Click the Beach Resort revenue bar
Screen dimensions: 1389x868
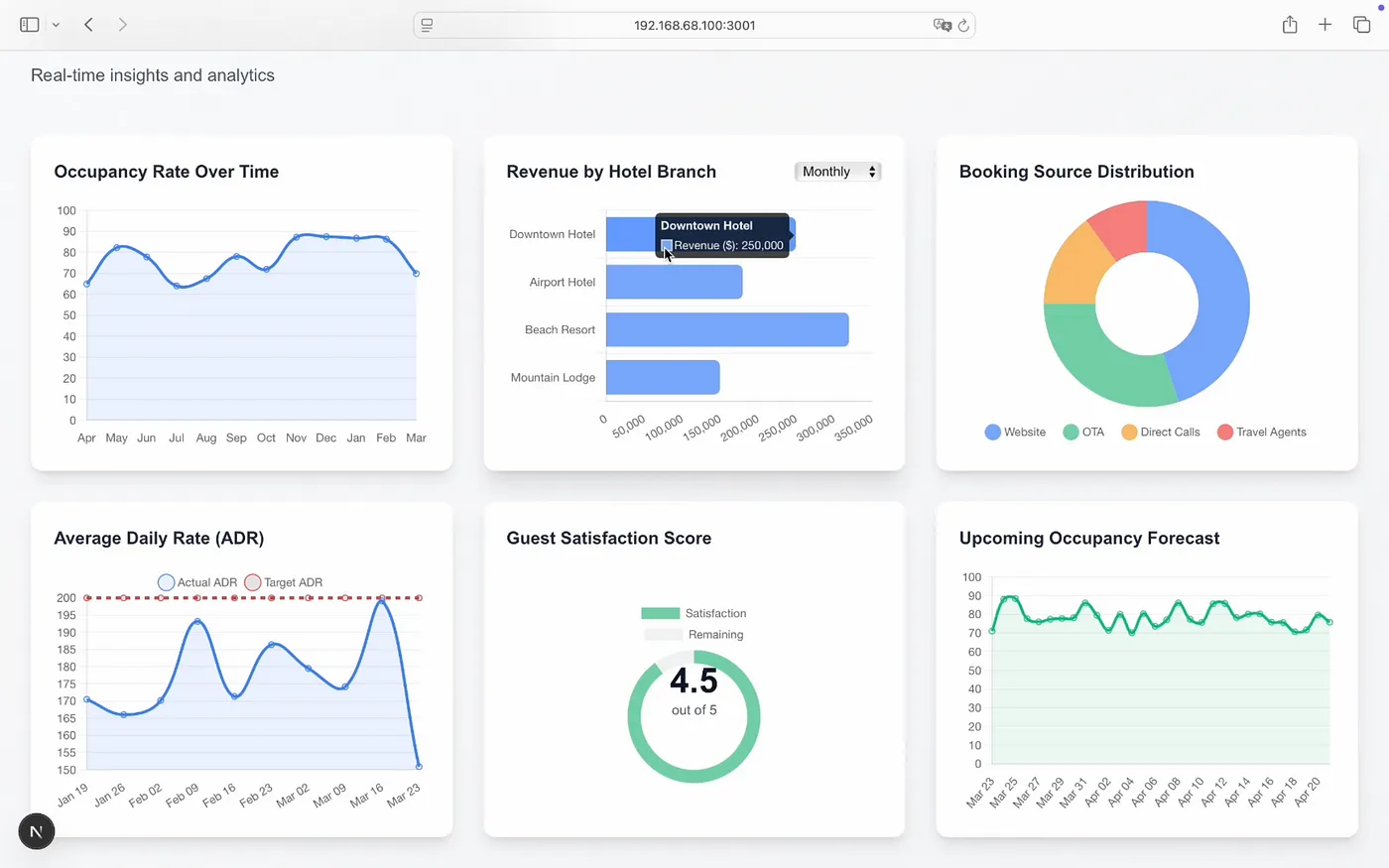(726, 330)
